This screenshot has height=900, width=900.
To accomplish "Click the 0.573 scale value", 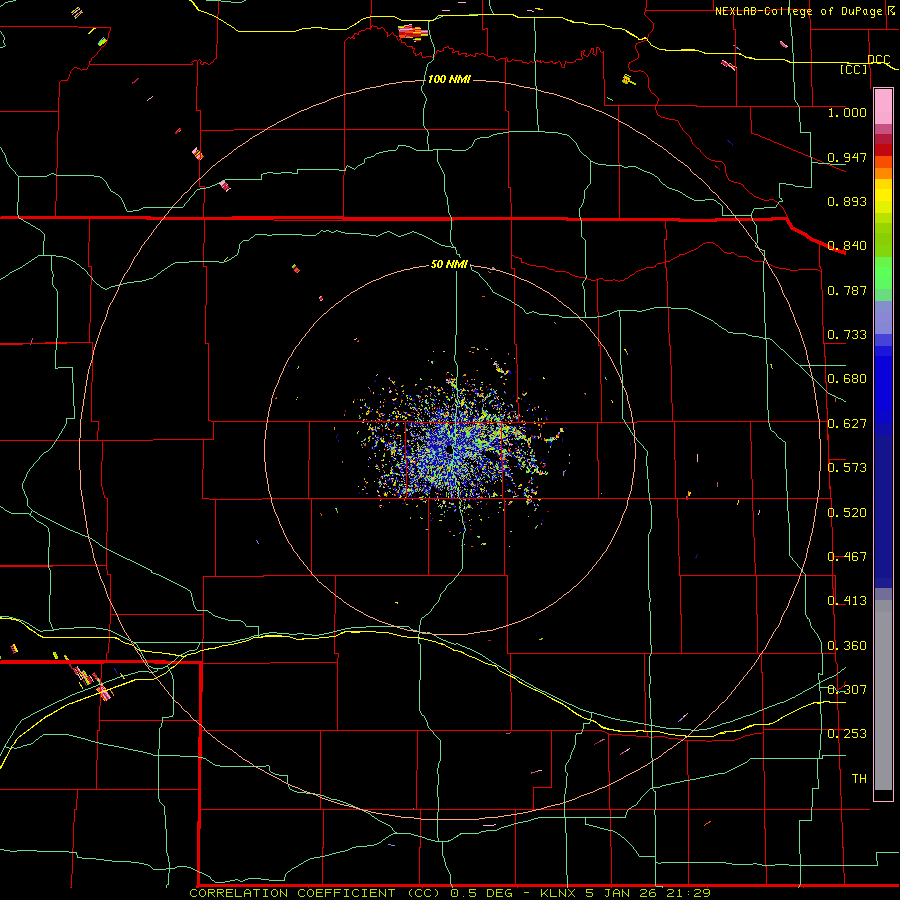I will click(847, 468).
